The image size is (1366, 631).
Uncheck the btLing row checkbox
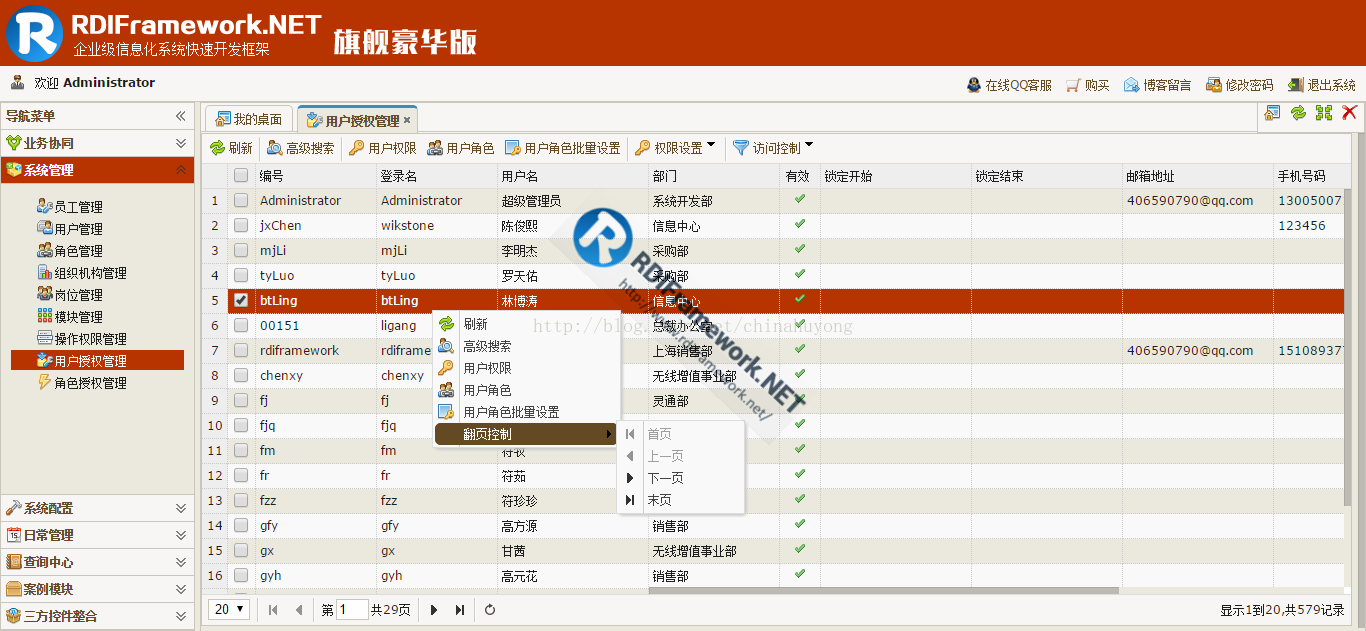241,300
